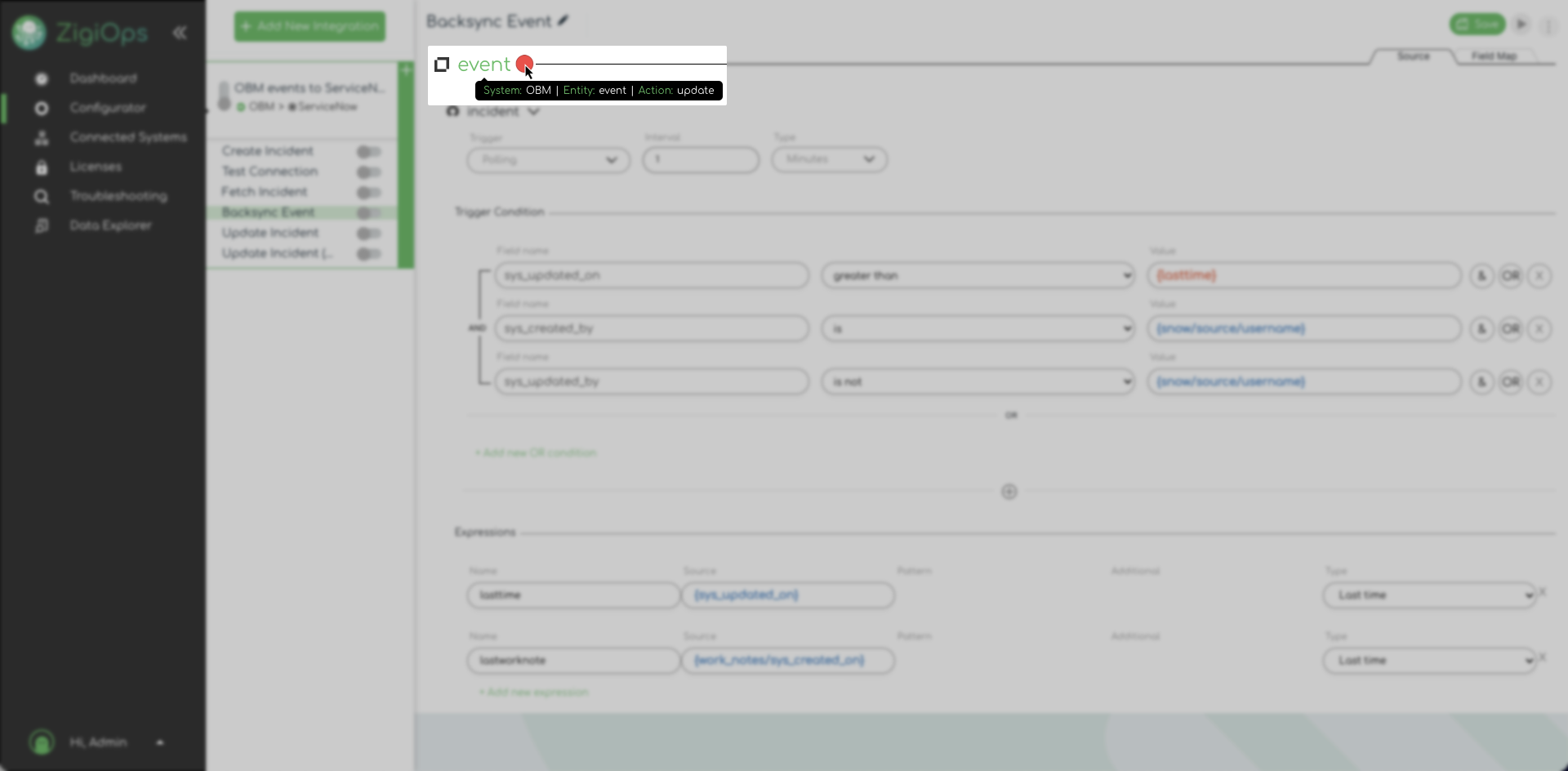Open the three-dot more options menu
The height and width of the screenshot is (771, 1568).
coord(1548,26)
